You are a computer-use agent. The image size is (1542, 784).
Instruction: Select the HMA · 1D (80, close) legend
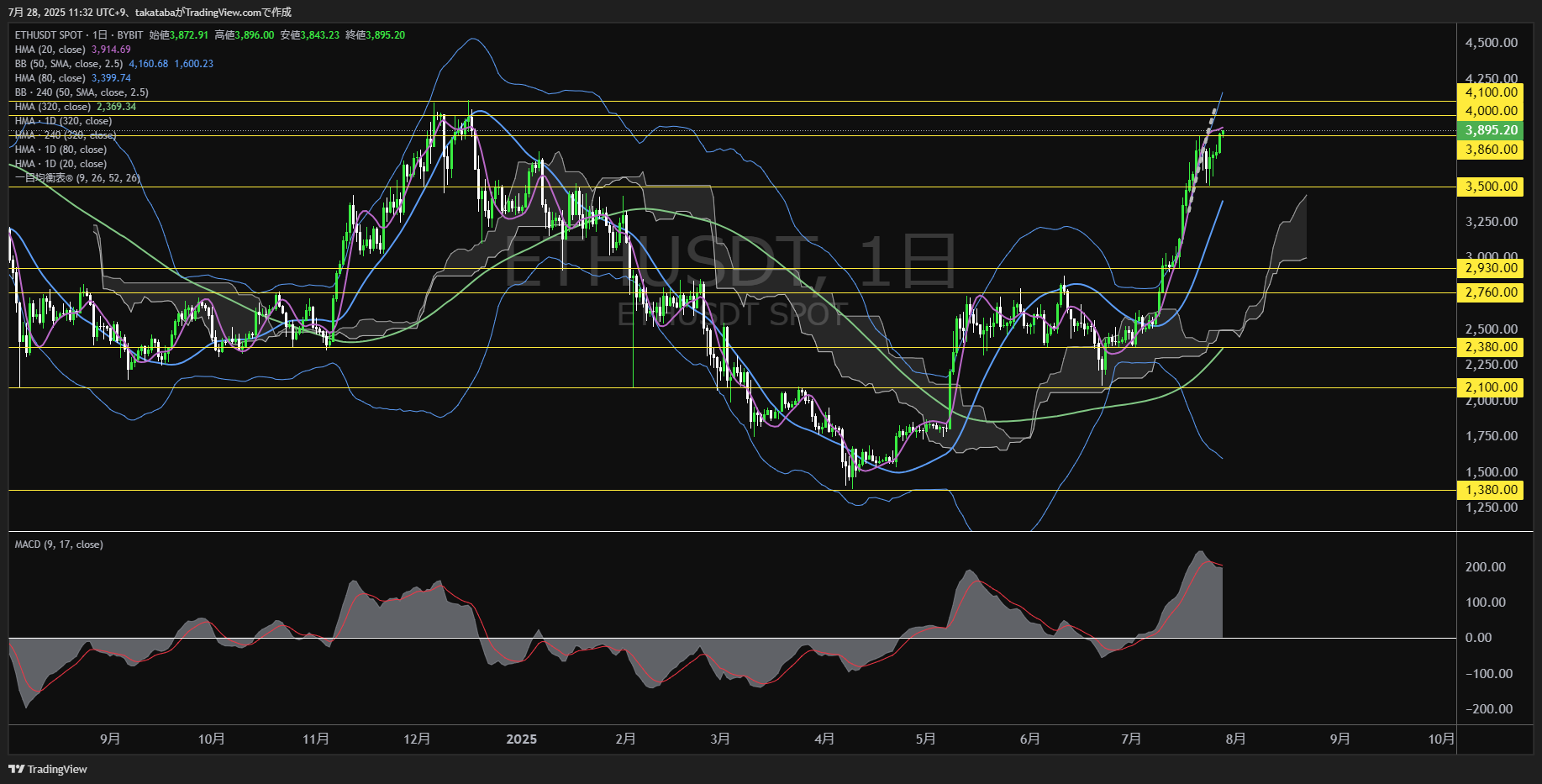tap(61, 150)
